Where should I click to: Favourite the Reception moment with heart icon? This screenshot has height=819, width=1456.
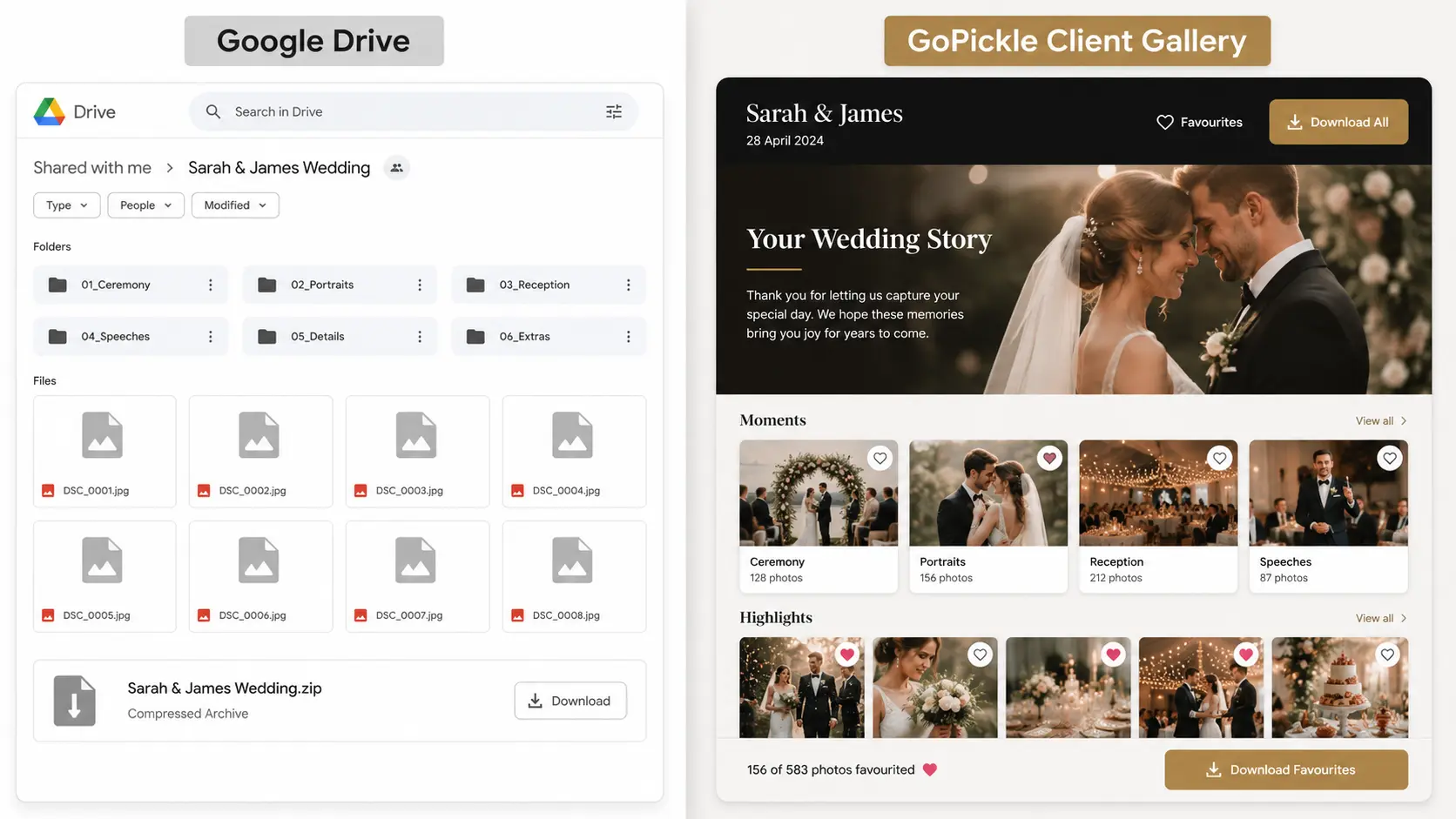click(x=1220, y=458)
